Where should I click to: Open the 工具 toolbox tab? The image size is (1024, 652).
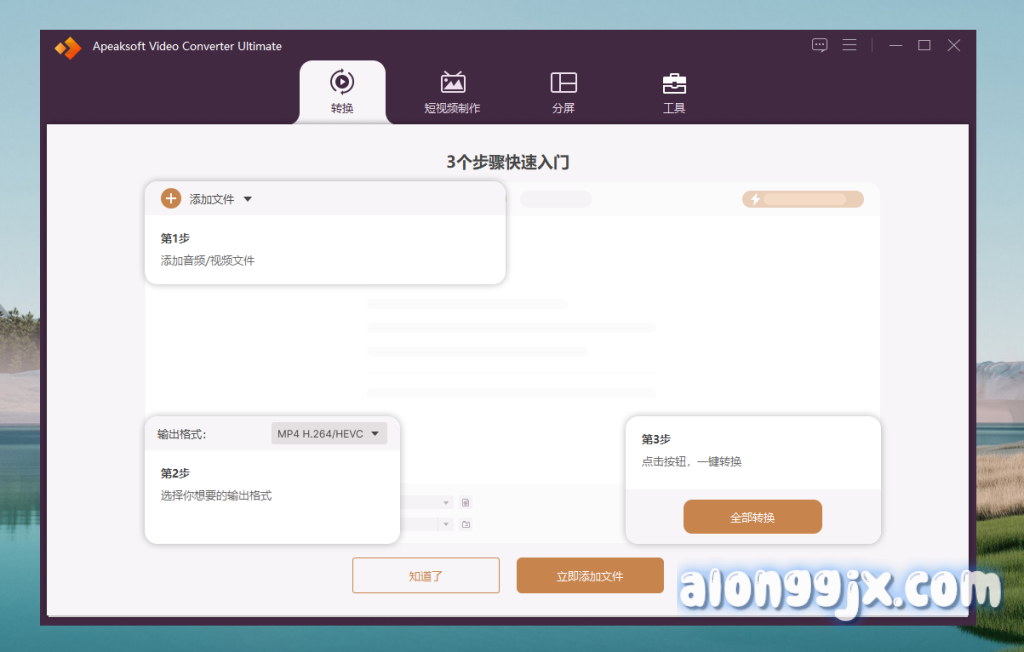(674, 92)
